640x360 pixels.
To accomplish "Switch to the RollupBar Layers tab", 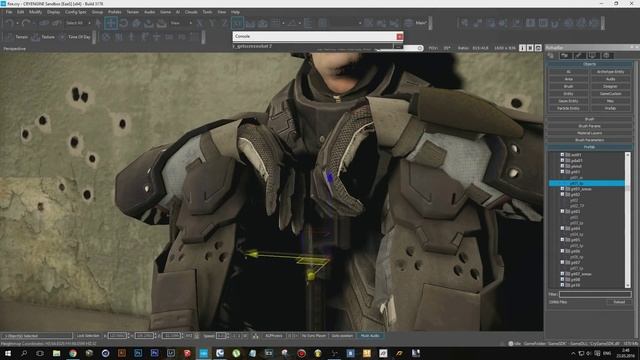I will point(606,56).
